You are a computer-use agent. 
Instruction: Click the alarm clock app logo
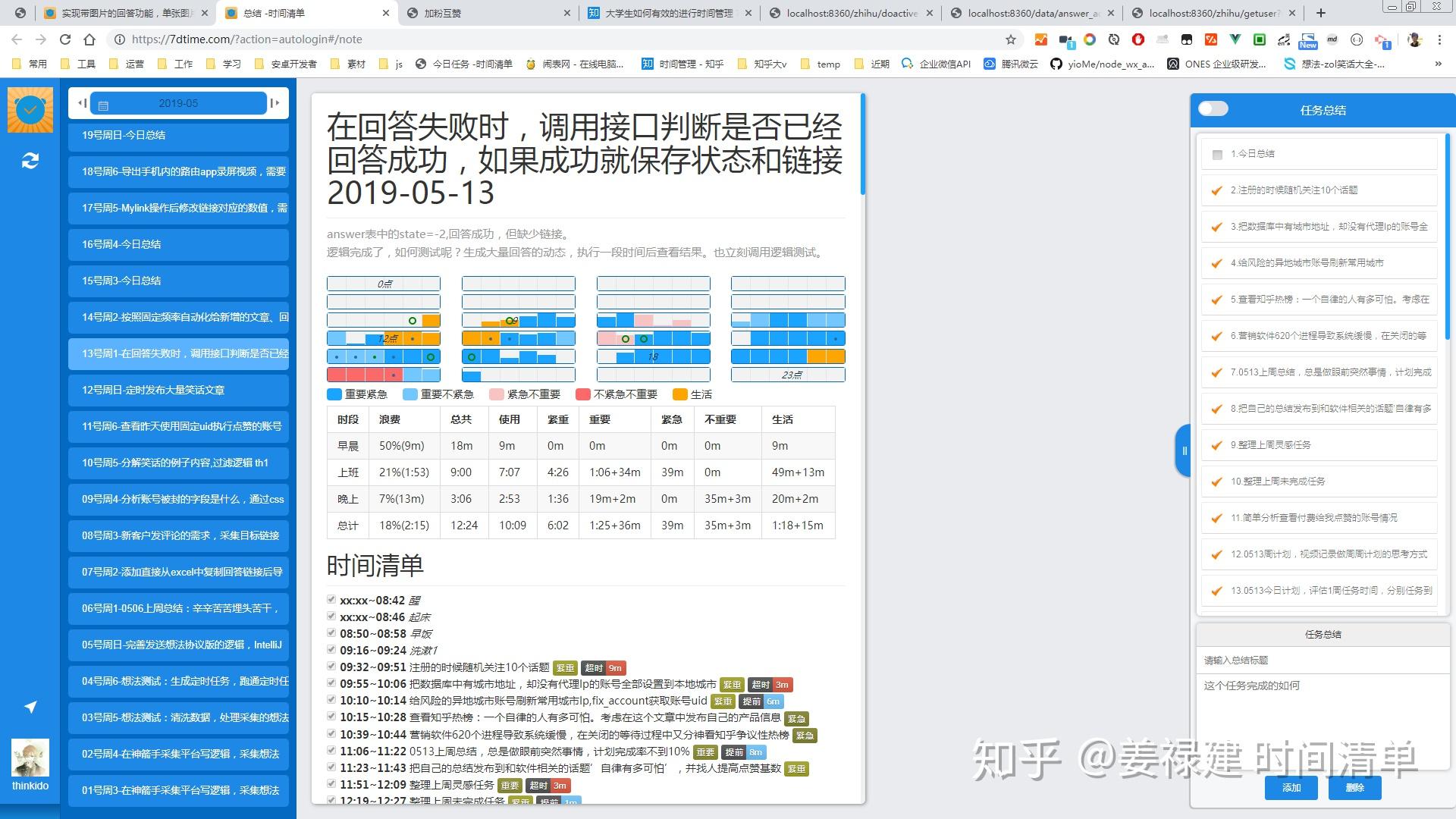tap(30, 110)
